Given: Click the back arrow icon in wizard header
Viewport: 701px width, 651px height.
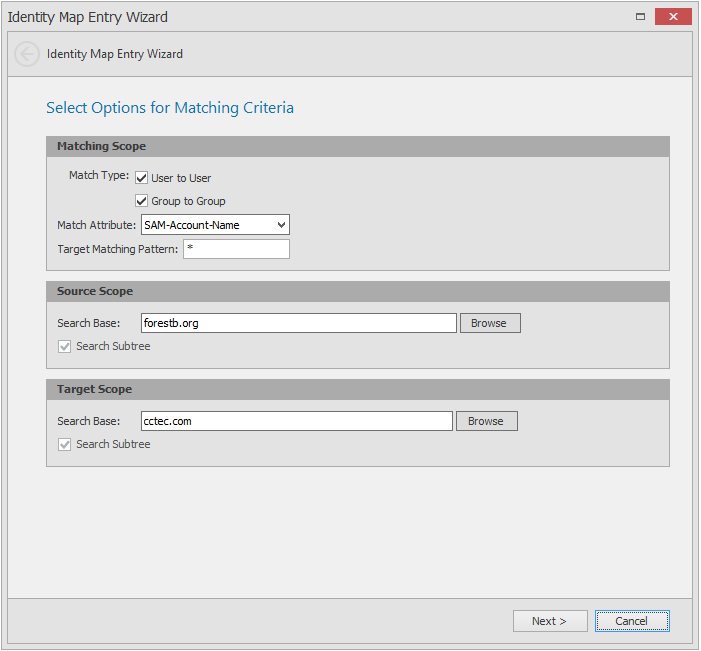Looking at the screenshot, I should point(27,54).
